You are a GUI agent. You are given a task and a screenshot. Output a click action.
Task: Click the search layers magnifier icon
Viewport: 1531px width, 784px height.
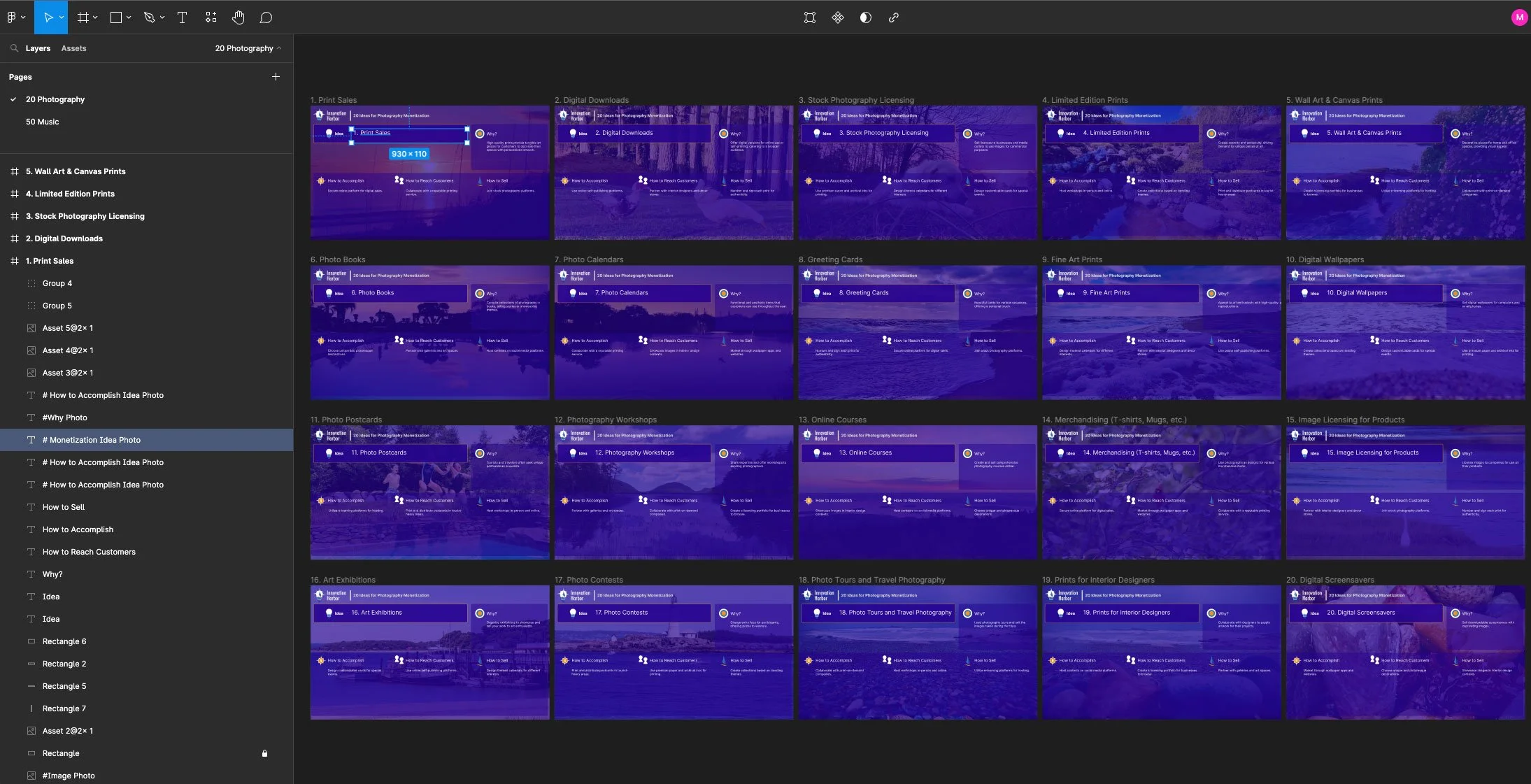[14, 48]
